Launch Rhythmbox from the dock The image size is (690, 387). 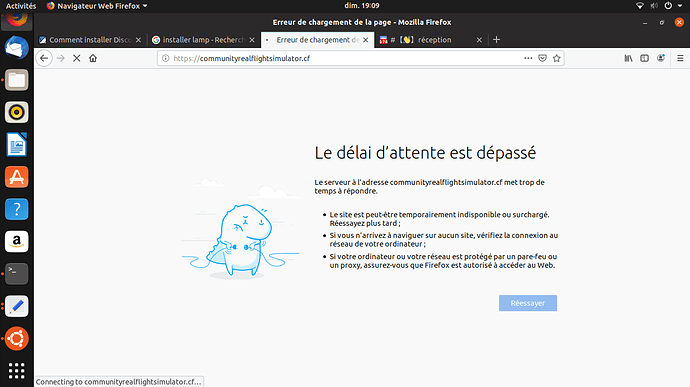(17, 112)
